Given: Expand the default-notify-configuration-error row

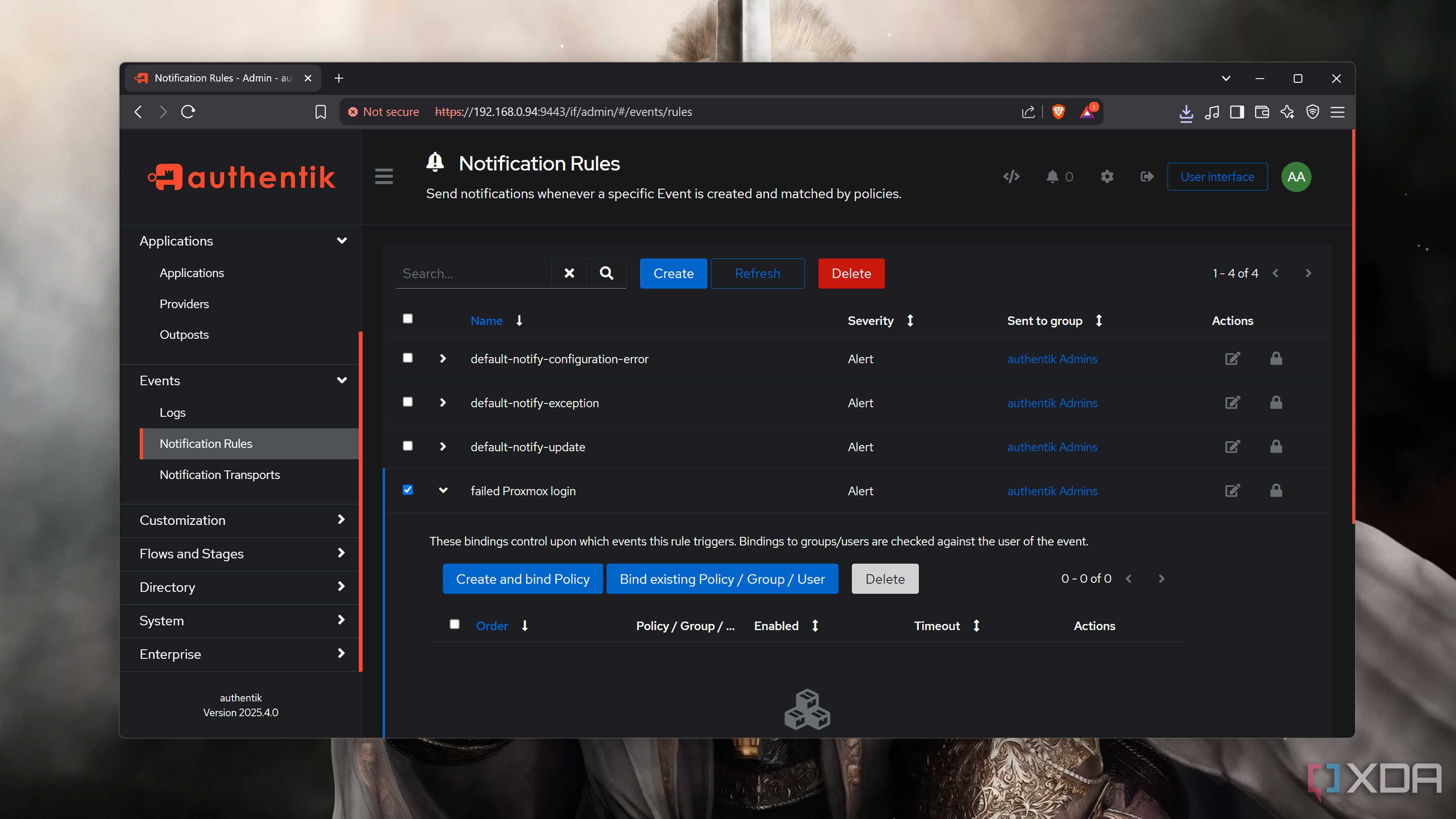Looking at the screenshot, I should pos(442,358).
